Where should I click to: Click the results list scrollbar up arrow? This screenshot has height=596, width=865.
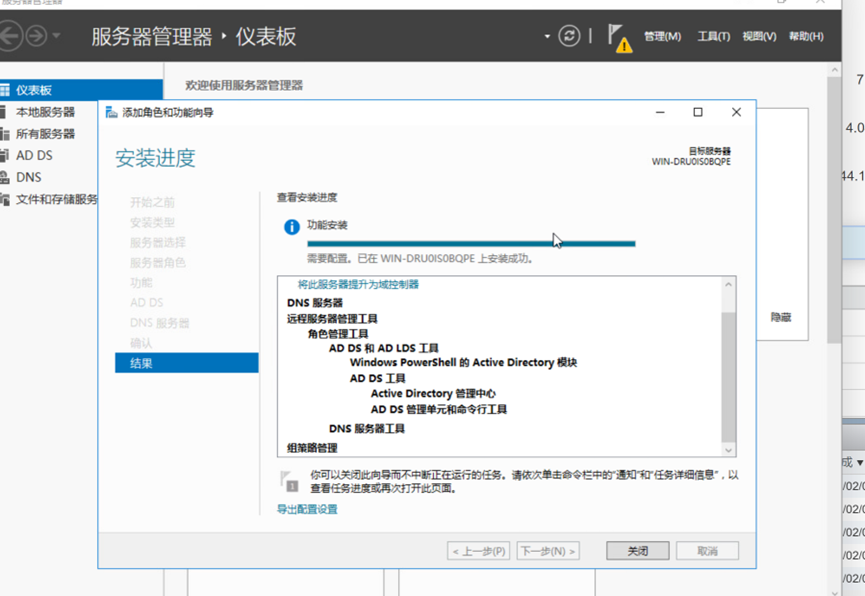point(728,285)
